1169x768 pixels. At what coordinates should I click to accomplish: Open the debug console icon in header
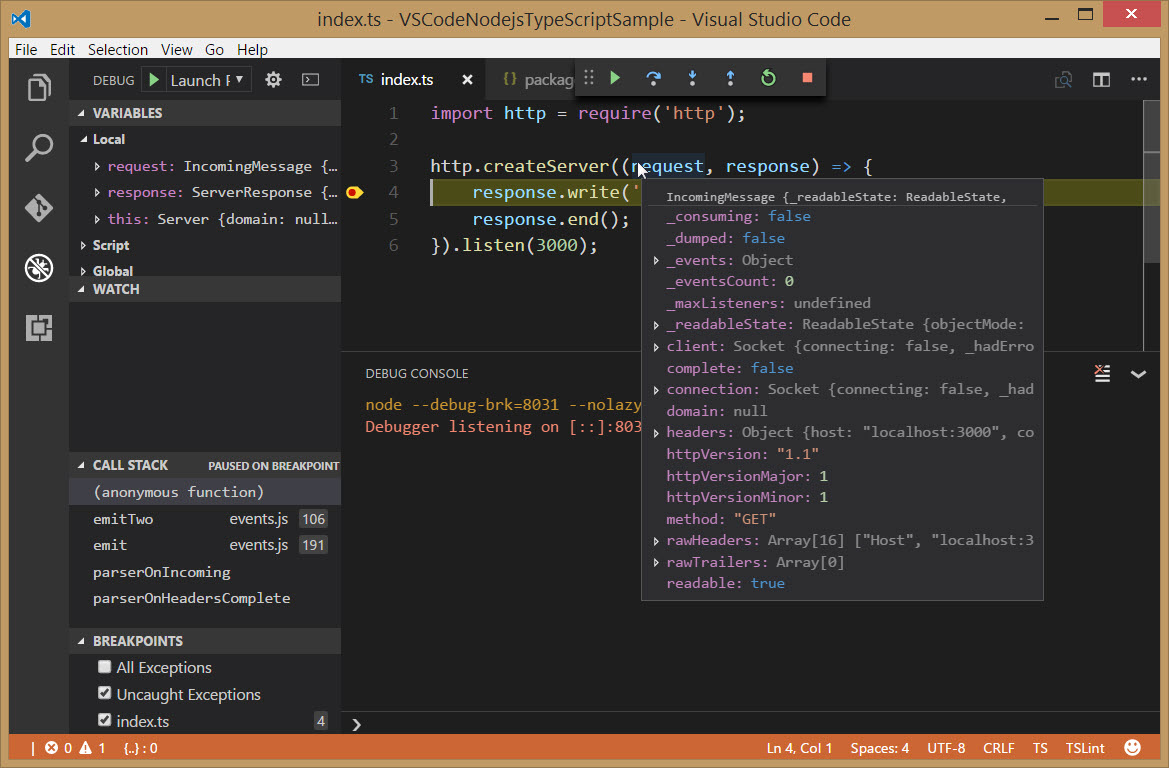pyautogui.click(x=311, y=80)
